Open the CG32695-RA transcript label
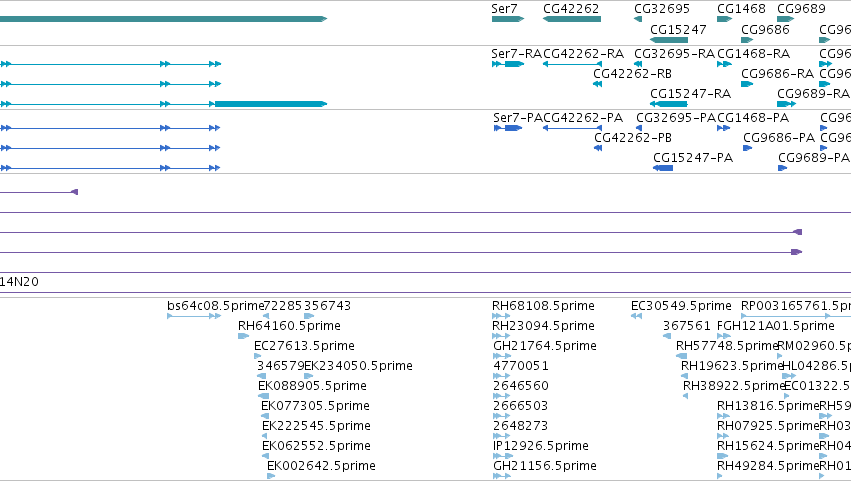Image resolution: width=851 pixels, height=481 pixels. pyautogui.click(x=675, y=54)
